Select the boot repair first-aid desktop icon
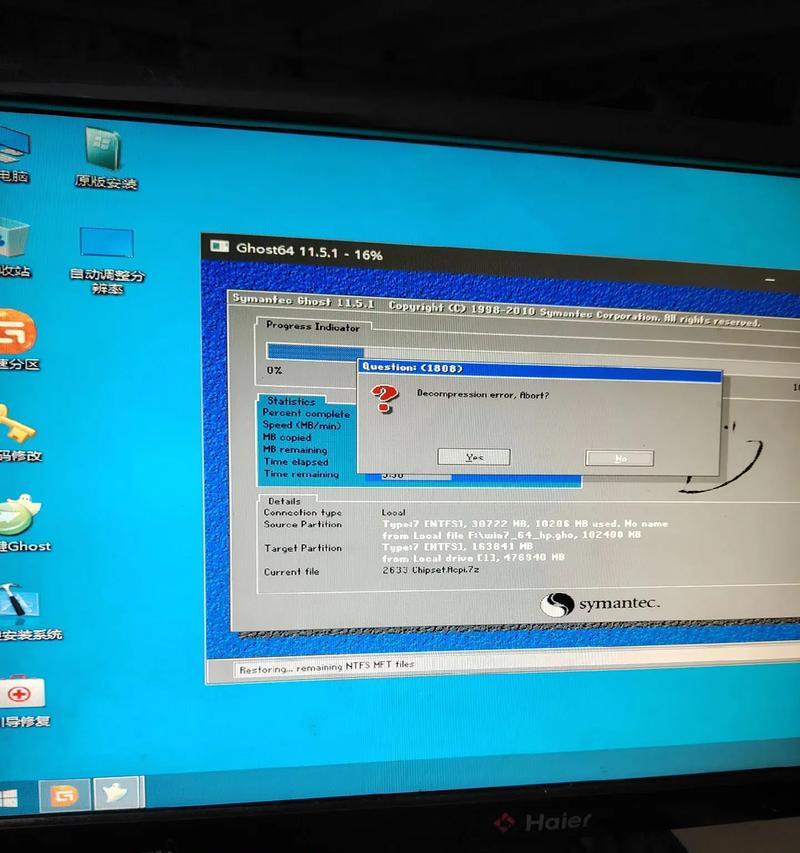 tap(23, 701)
